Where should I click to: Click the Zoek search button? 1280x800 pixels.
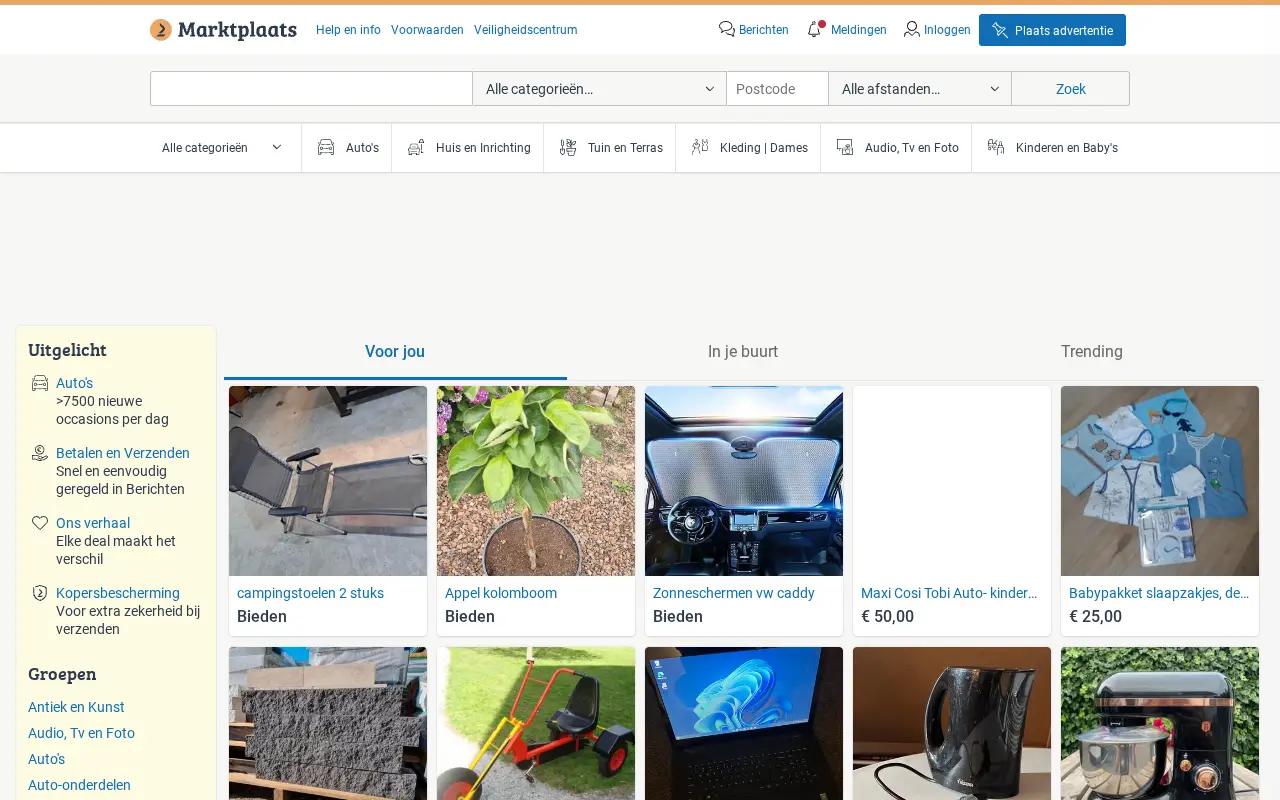(1070, 88)
